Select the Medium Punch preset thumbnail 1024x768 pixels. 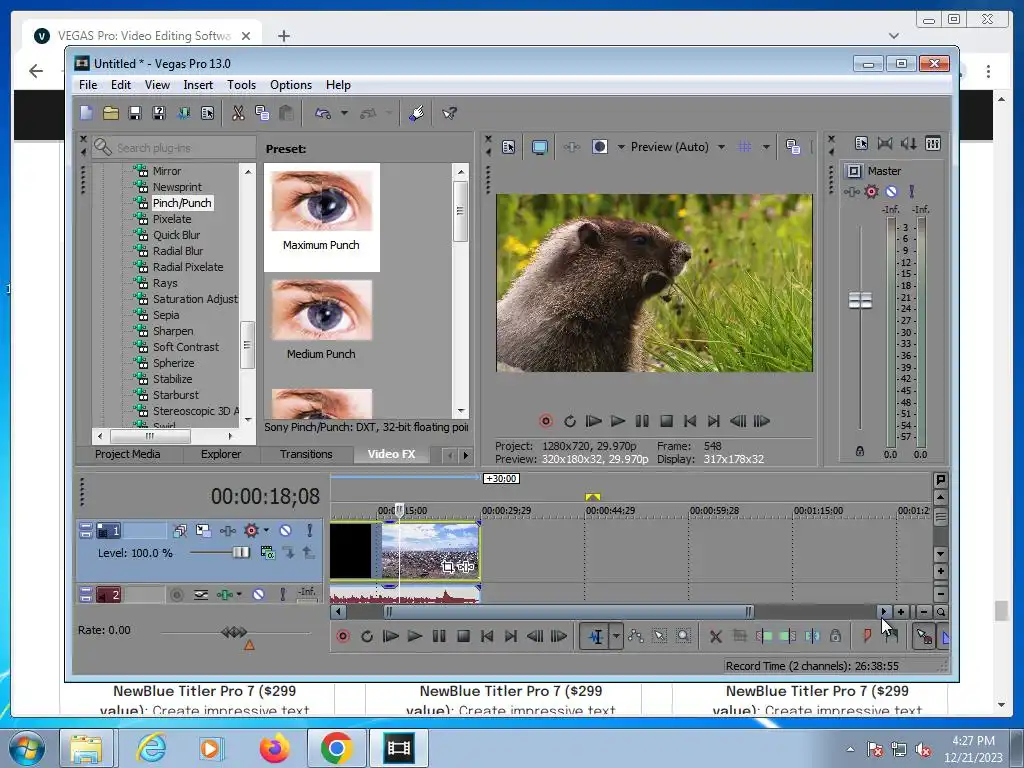point(321,311)
